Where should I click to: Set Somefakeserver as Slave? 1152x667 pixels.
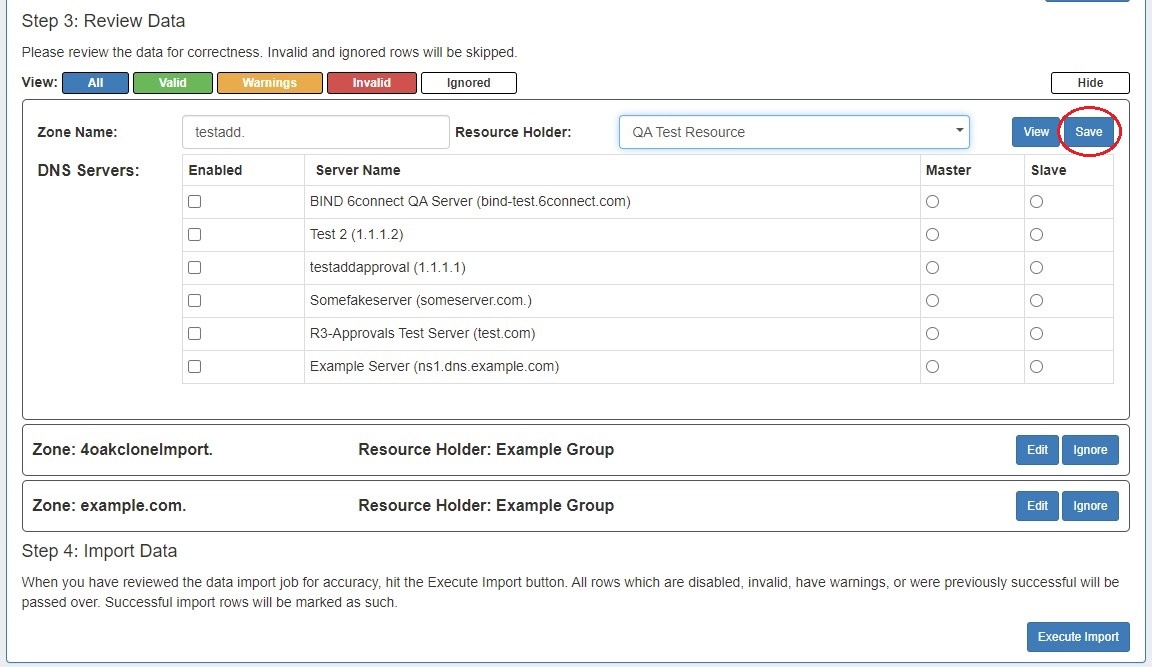point(1036,301)
